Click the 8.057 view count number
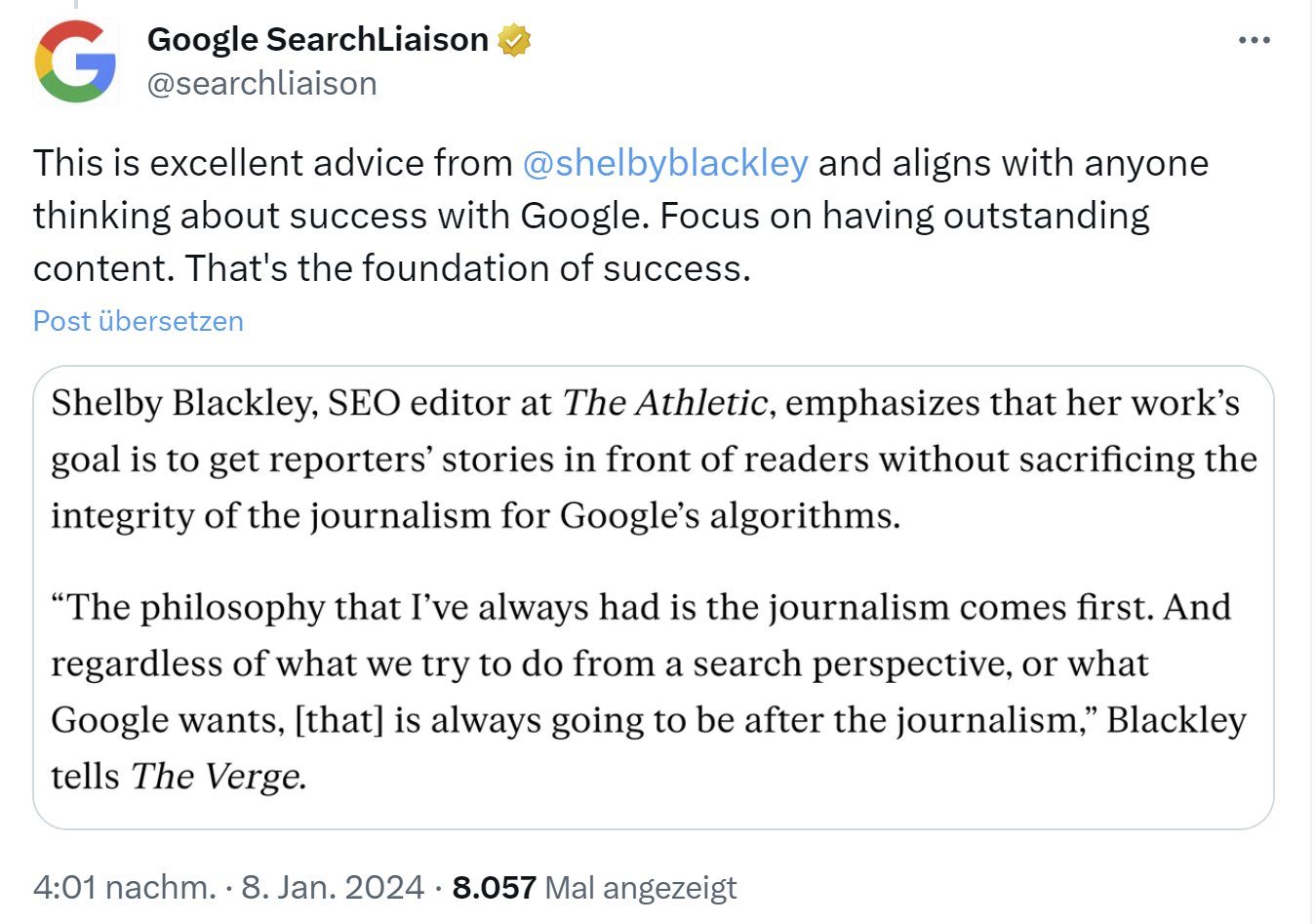The image size is (1315, 924). (494, 887)
